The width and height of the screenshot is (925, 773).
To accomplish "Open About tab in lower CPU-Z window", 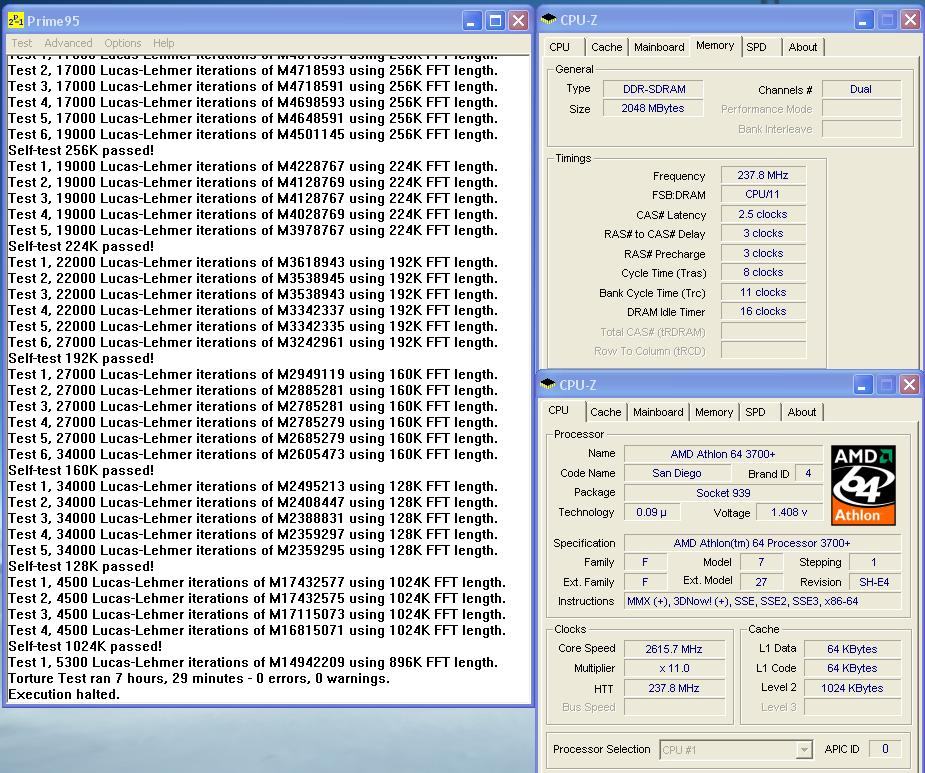I will [802, 412].
